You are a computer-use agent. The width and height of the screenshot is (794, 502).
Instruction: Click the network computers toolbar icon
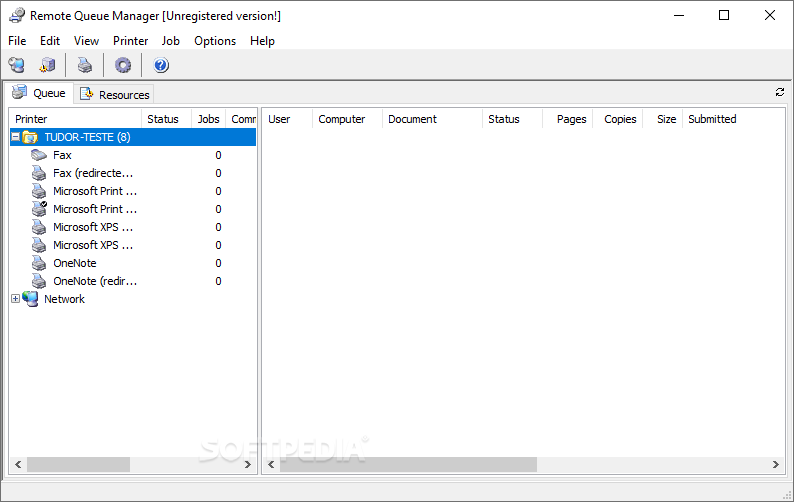click(17, 65)
